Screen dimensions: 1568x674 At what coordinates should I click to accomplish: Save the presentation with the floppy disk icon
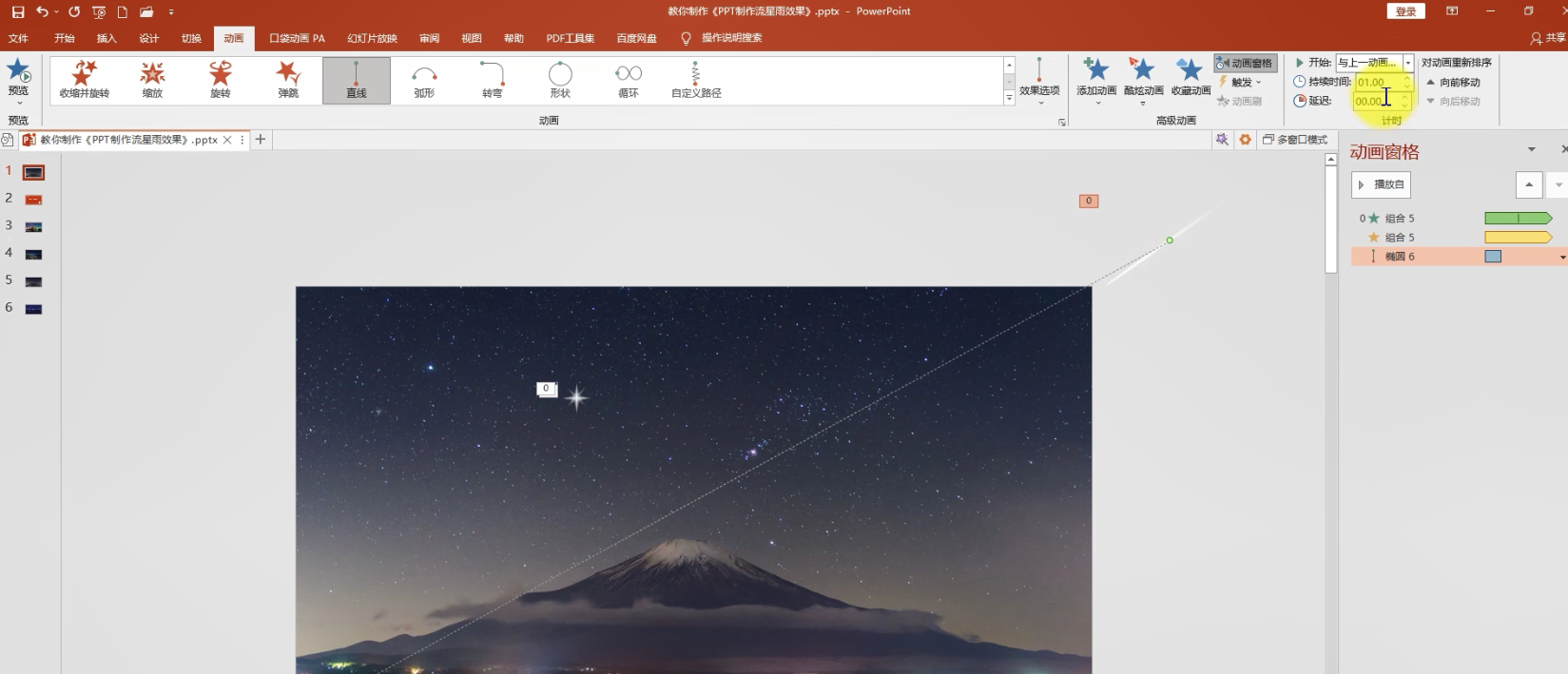pos(18,12)
